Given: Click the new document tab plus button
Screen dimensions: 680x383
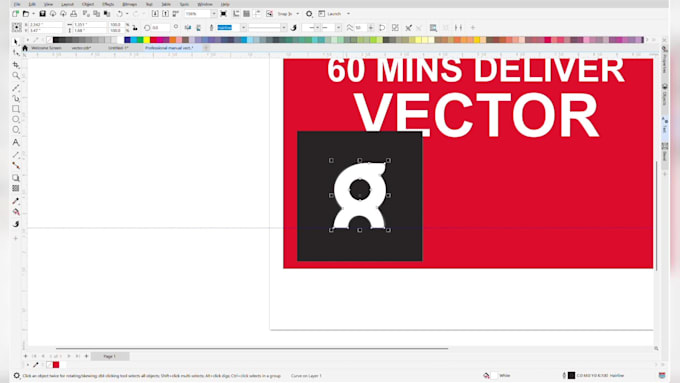Looking at the screenshot, I should (206, 48).
